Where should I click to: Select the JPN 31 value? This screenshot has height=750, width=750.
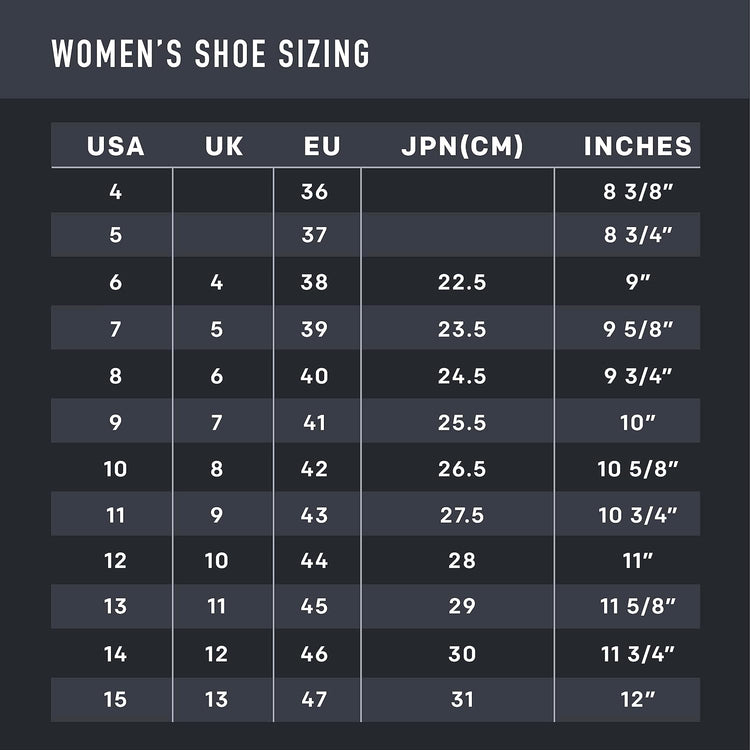coord(462,699)
